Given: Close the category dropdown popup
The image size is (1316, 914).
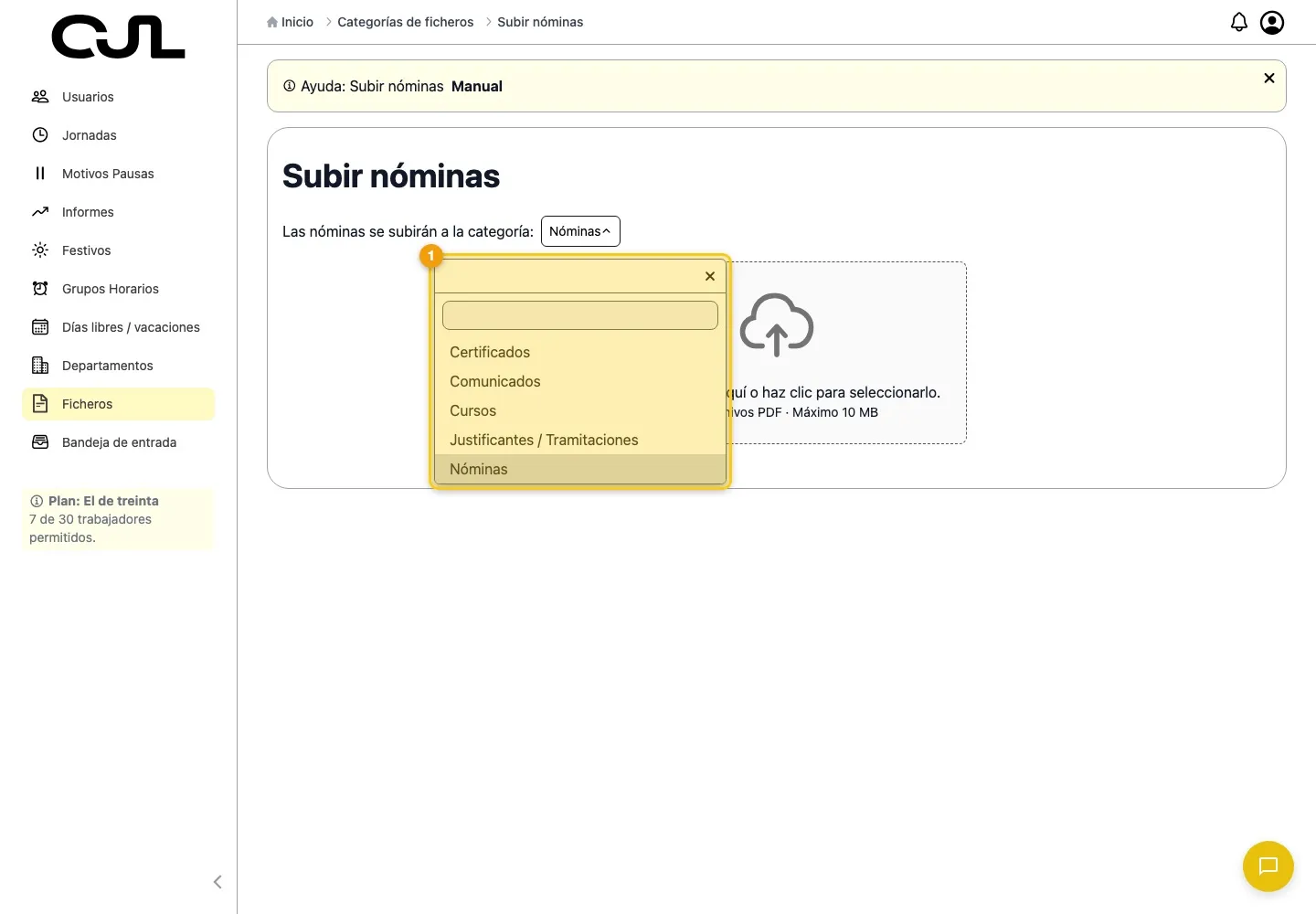Looking at the screenshot, I should coord(710,276).
